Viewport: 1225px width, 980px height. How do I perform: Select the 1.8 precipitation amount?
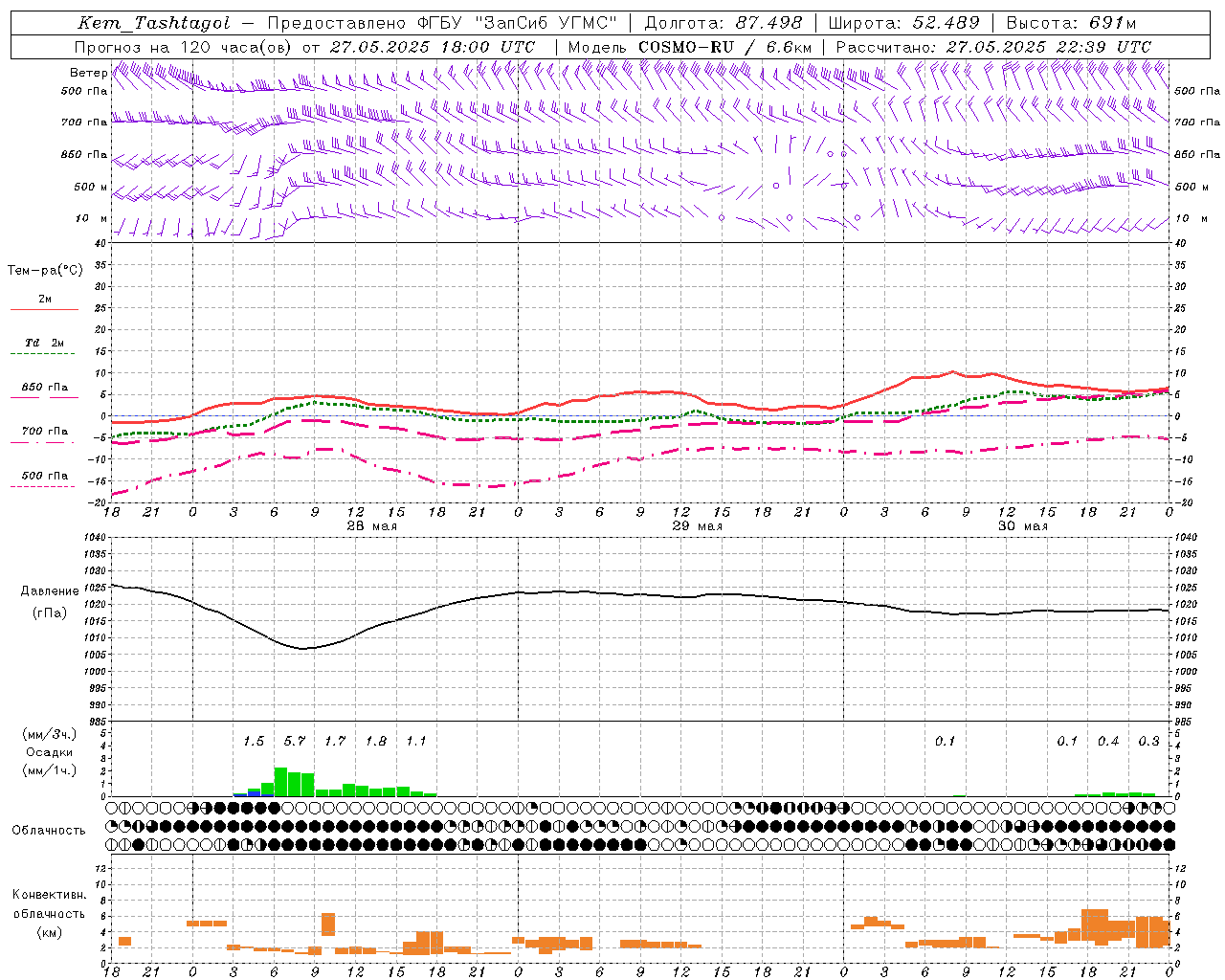click(376, 742)
